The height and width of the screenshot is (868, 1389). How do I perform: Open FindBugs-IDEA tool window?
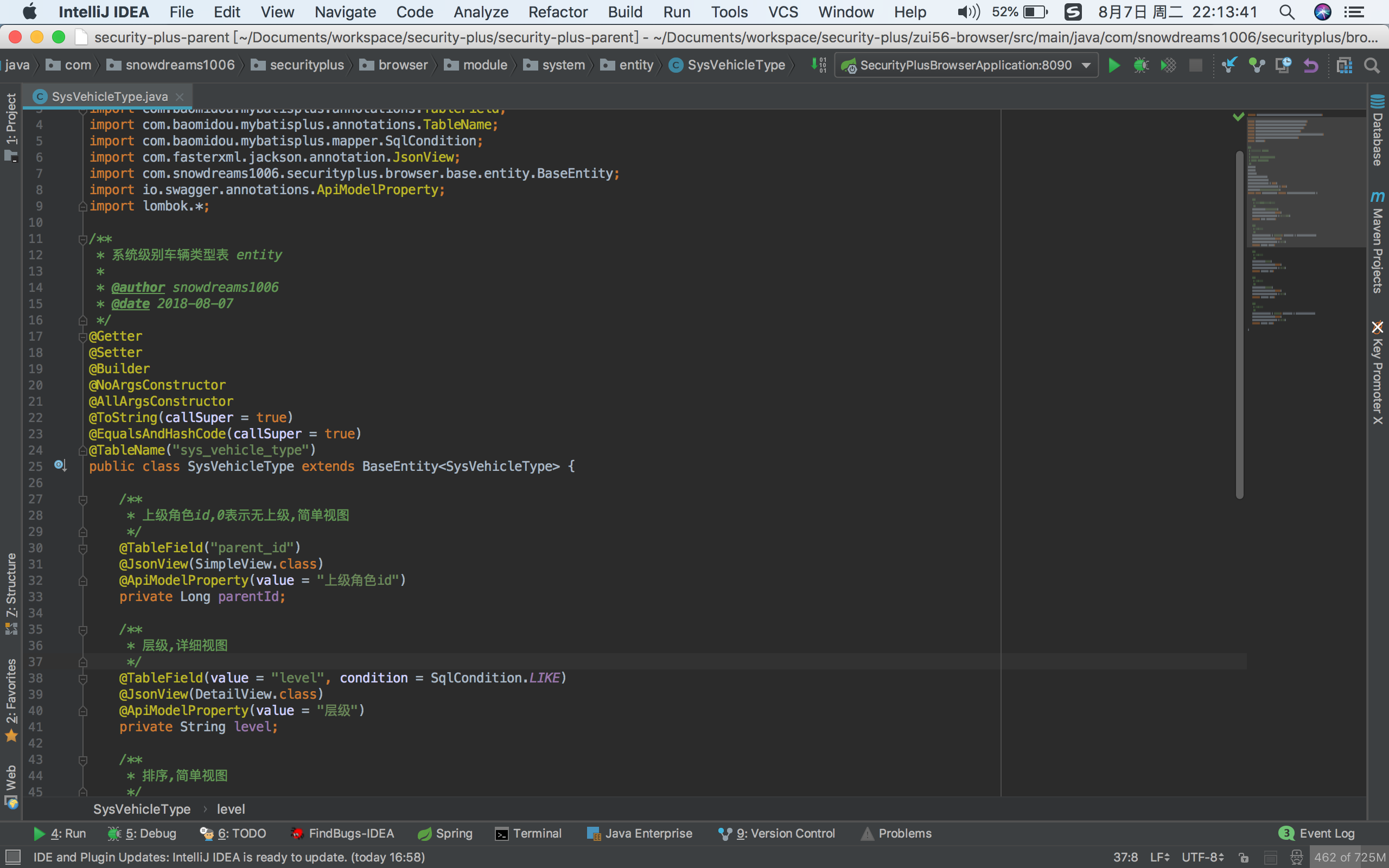342,834
